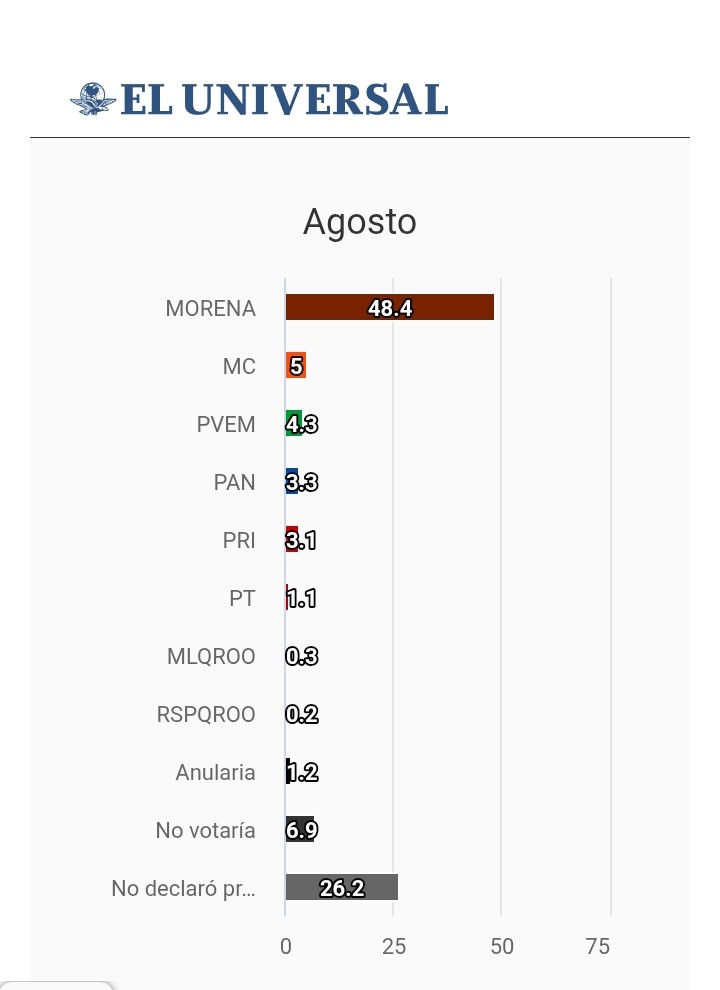The height and width of the screenshot is (990, 720).
Task: Select the red PRI 3.1 bar
Action: pyautogui.click(x=292, y=540)
